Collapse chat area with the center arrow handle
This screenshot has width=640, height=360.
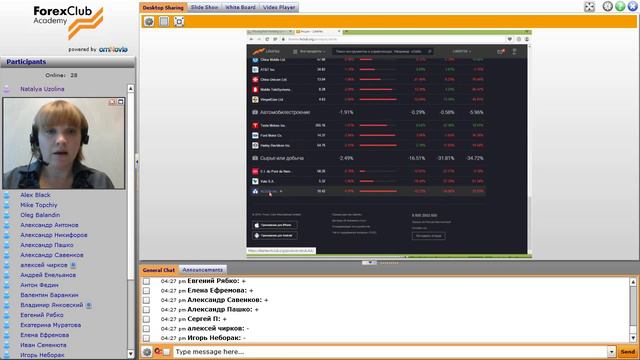(x=369, y=263)
